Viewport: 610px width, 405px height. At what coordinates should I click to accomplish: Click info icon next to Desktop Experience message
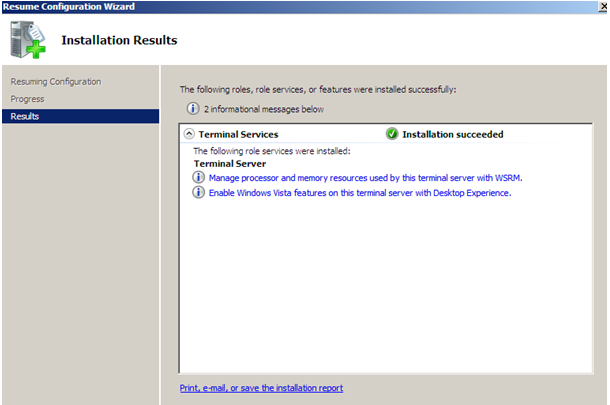pyautogui.click(x=198, y=192)
